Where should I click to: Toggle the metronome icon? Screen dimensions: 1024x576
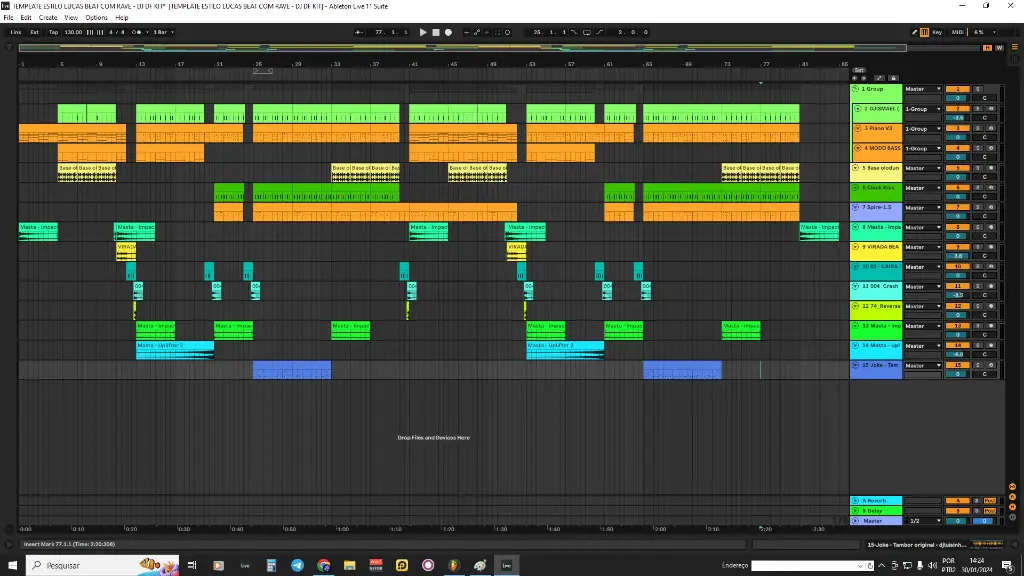click(x=136, y=32)
